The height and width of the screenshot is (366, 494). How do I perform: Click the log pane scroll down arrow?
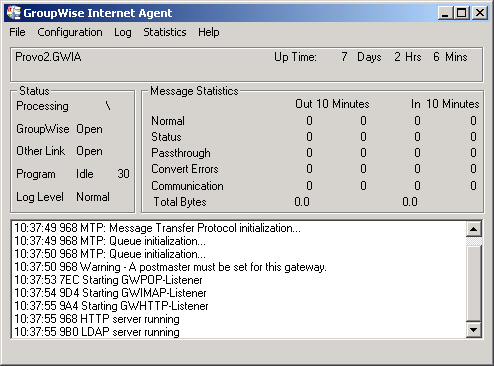coord(473,330)
